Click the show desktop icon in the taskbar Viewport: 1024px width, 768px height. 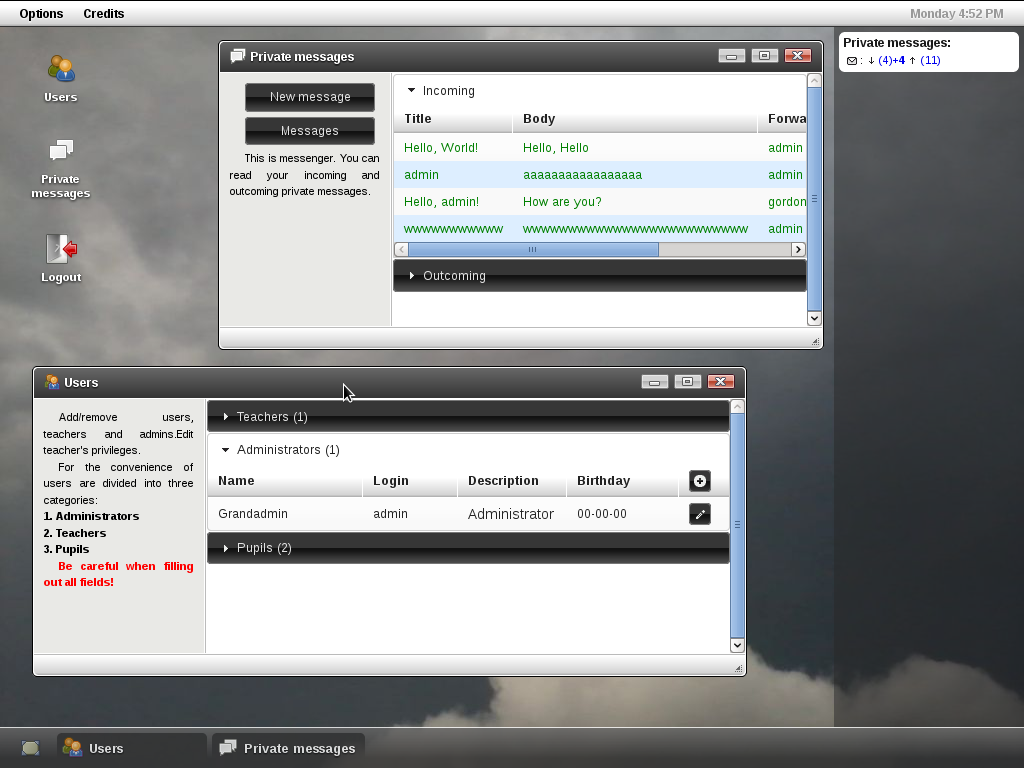point(29,747)
